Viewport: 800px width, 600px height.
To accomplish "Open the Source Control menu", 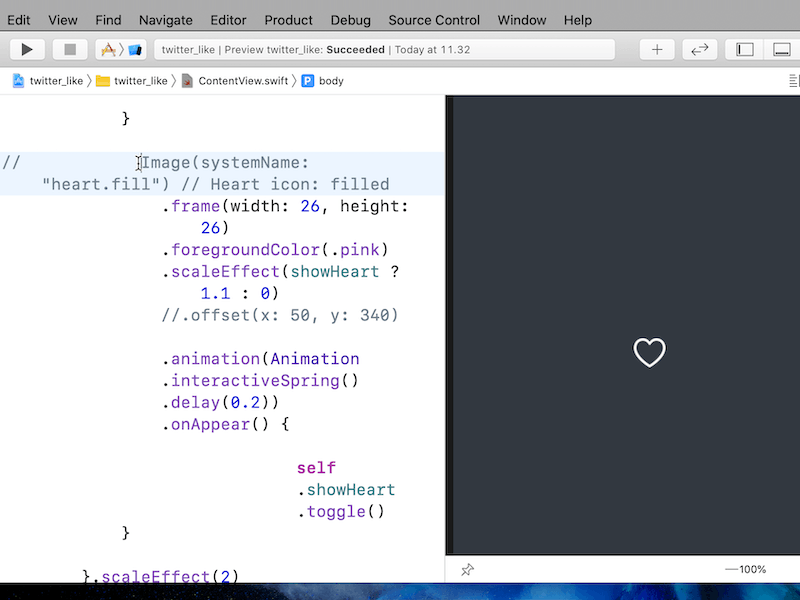I will [434, 20].
